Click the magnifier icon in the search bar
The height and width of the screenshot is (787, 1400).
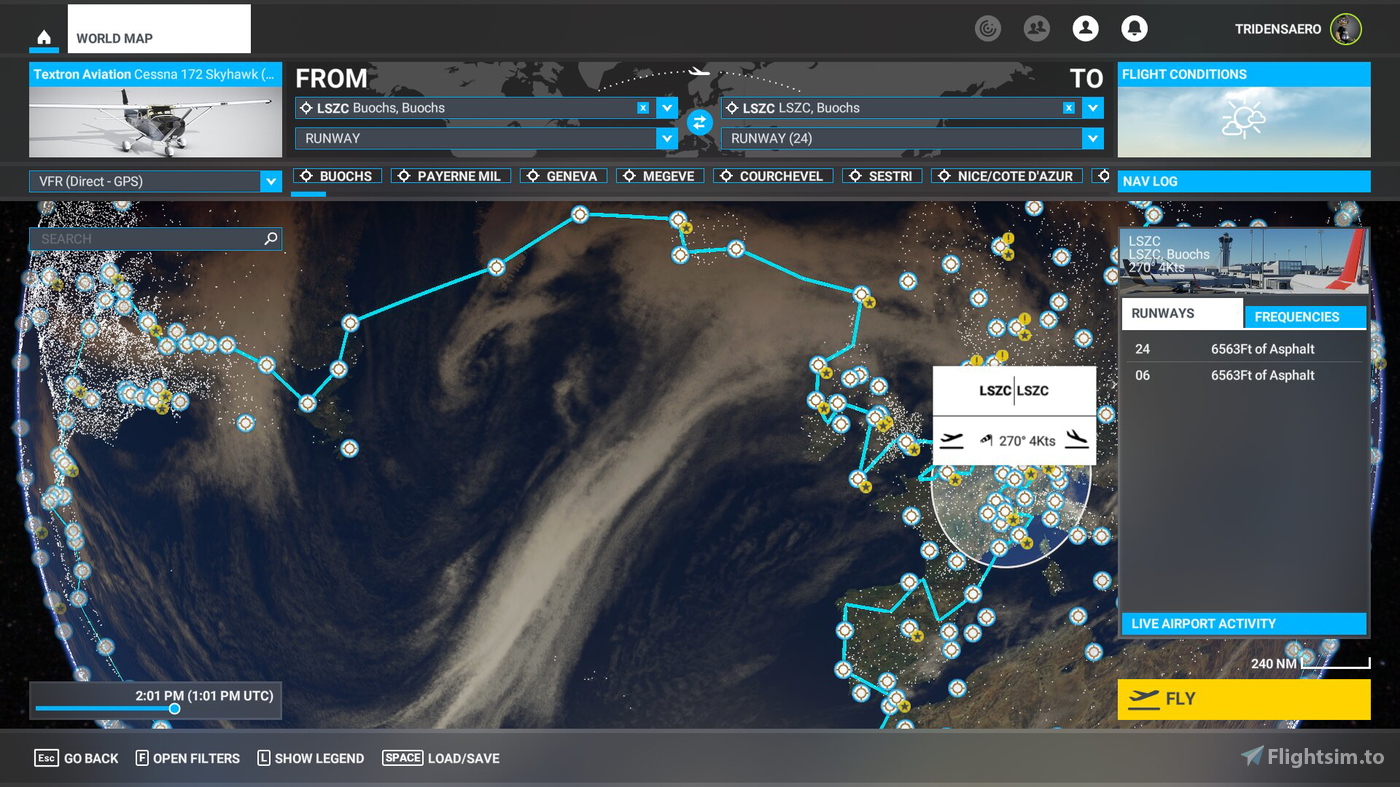click(269, 239)
